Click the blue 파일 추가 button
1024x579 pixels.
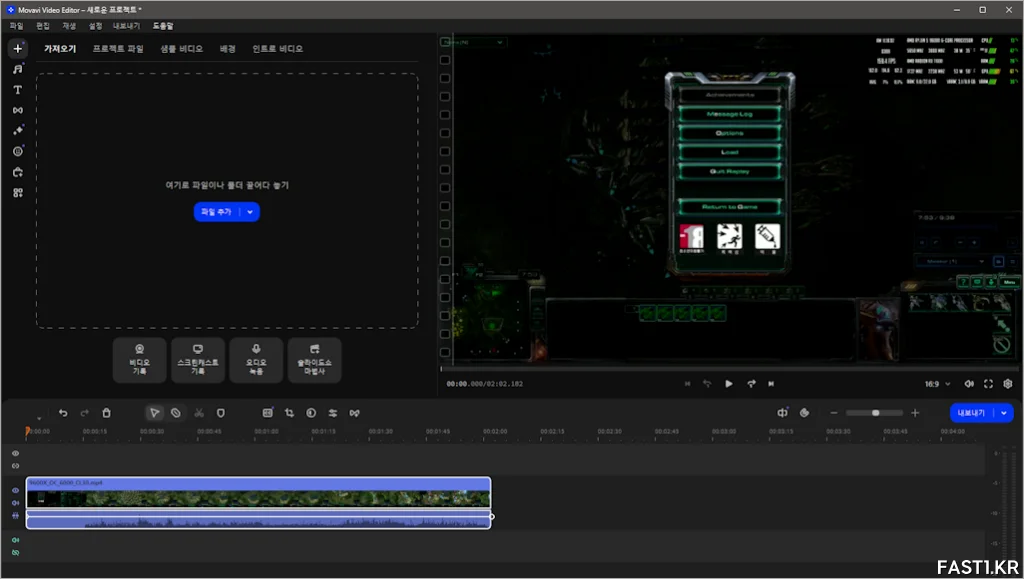[217, 211]
